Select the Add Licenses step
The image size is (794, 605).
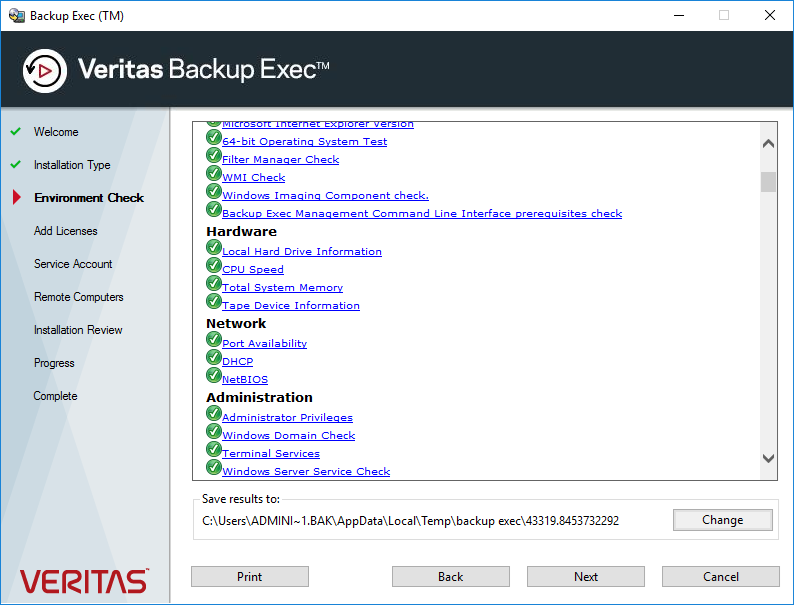65,231
